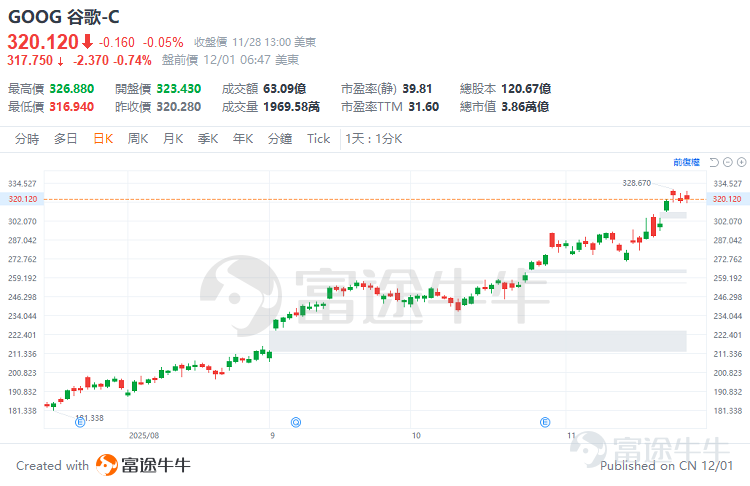Click the highlighted 320.120 label on right axis
The height and width of the screenshot is (486, 750).
point(728,199)
